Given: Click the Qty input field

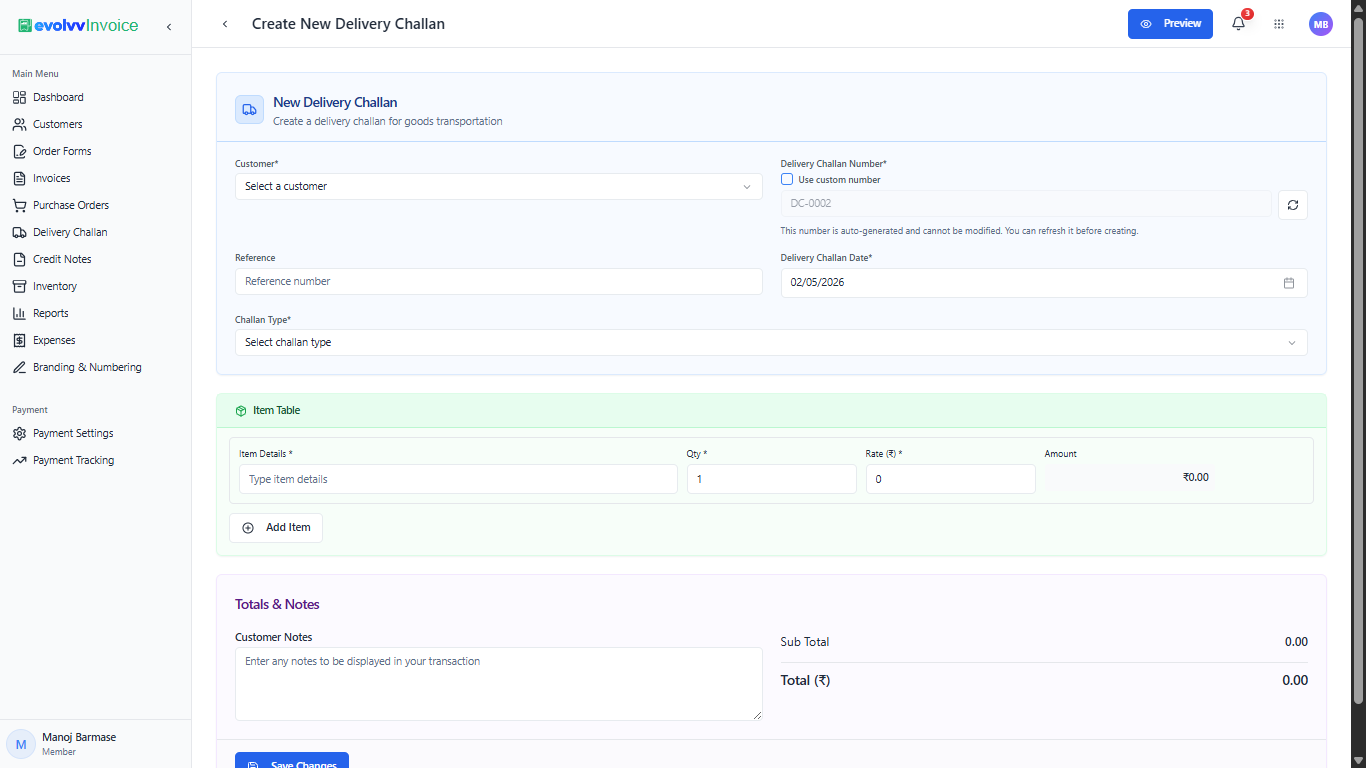Looking at the screenshot, I should tap(772, 479).
